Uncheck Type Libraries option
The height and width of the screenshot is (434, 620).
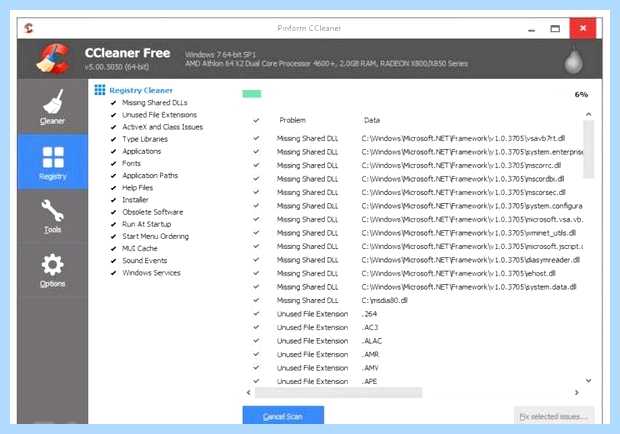113,139
